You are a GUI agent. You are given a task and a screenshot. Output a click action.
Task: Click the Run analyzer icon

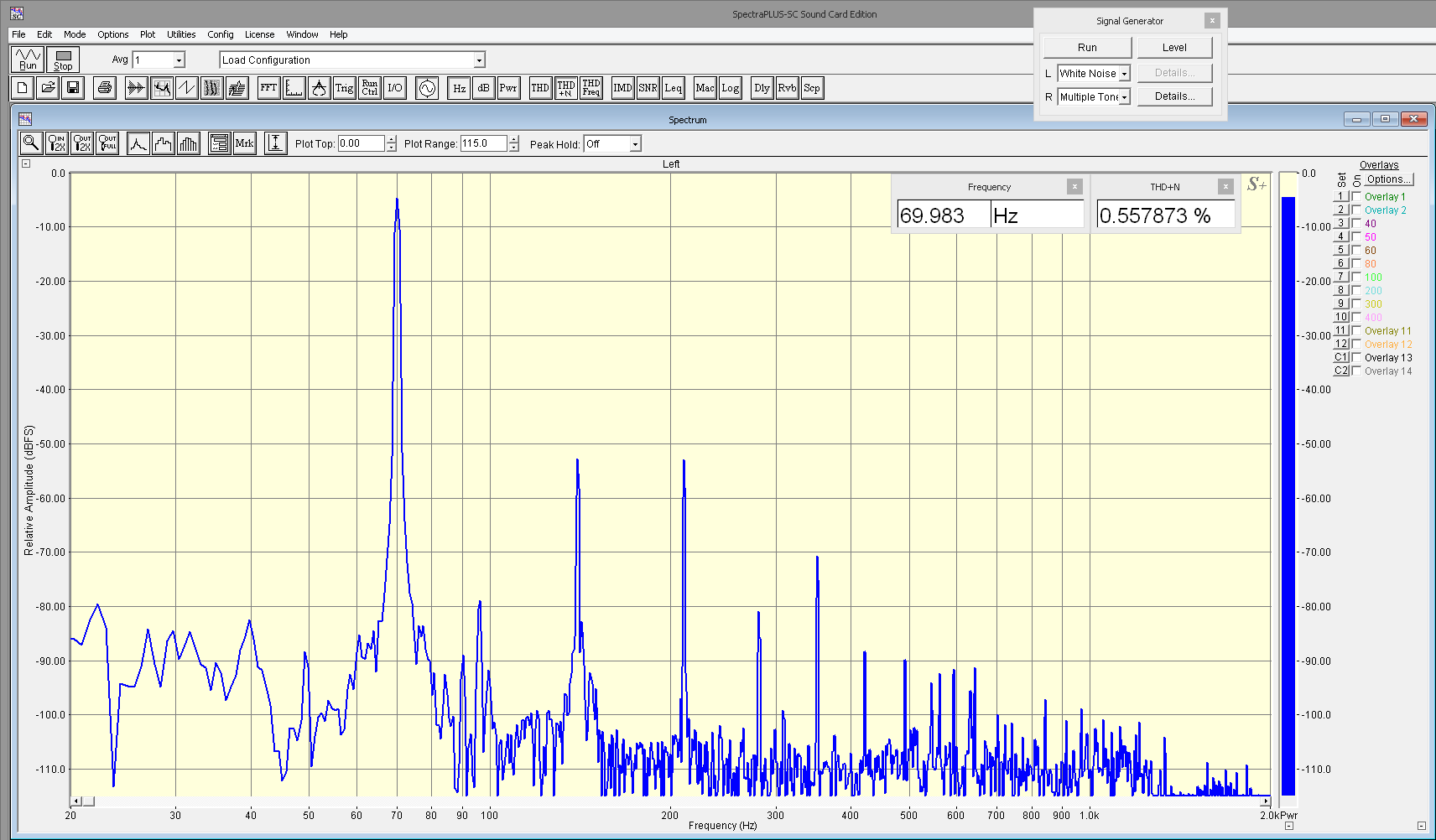(x=28, y=60)
